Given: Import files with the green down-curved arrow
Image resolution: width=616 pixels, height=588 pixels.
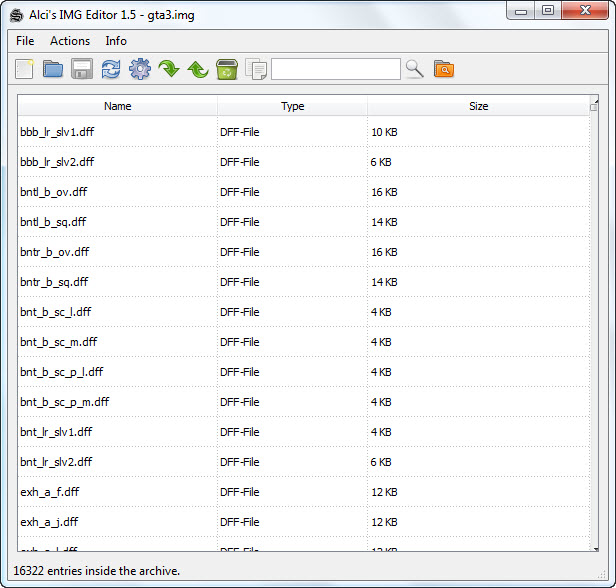Looking at the screenshot, I should 169,69.
